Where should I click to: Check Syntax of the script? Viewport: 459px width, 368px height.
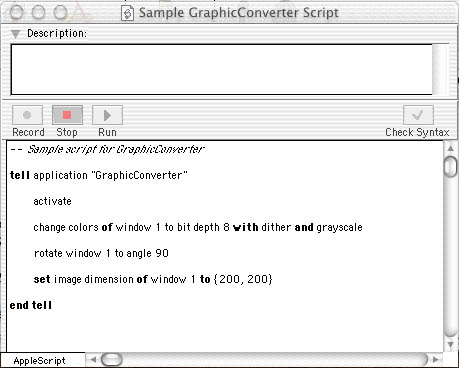418,115
